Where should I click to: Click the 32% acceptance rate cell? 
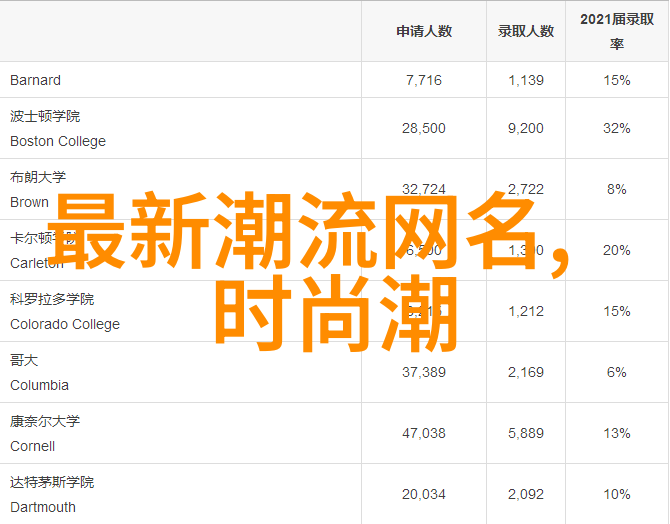click(617, 128)
